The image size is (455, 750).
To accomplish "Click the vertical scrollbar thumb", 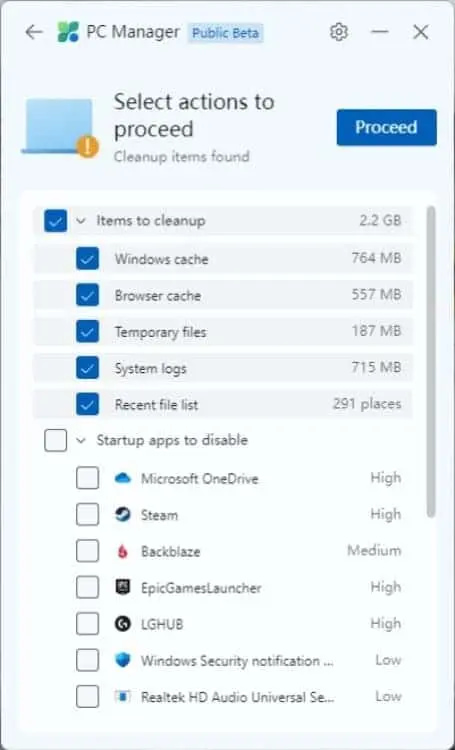I will [x=431, y=362].
